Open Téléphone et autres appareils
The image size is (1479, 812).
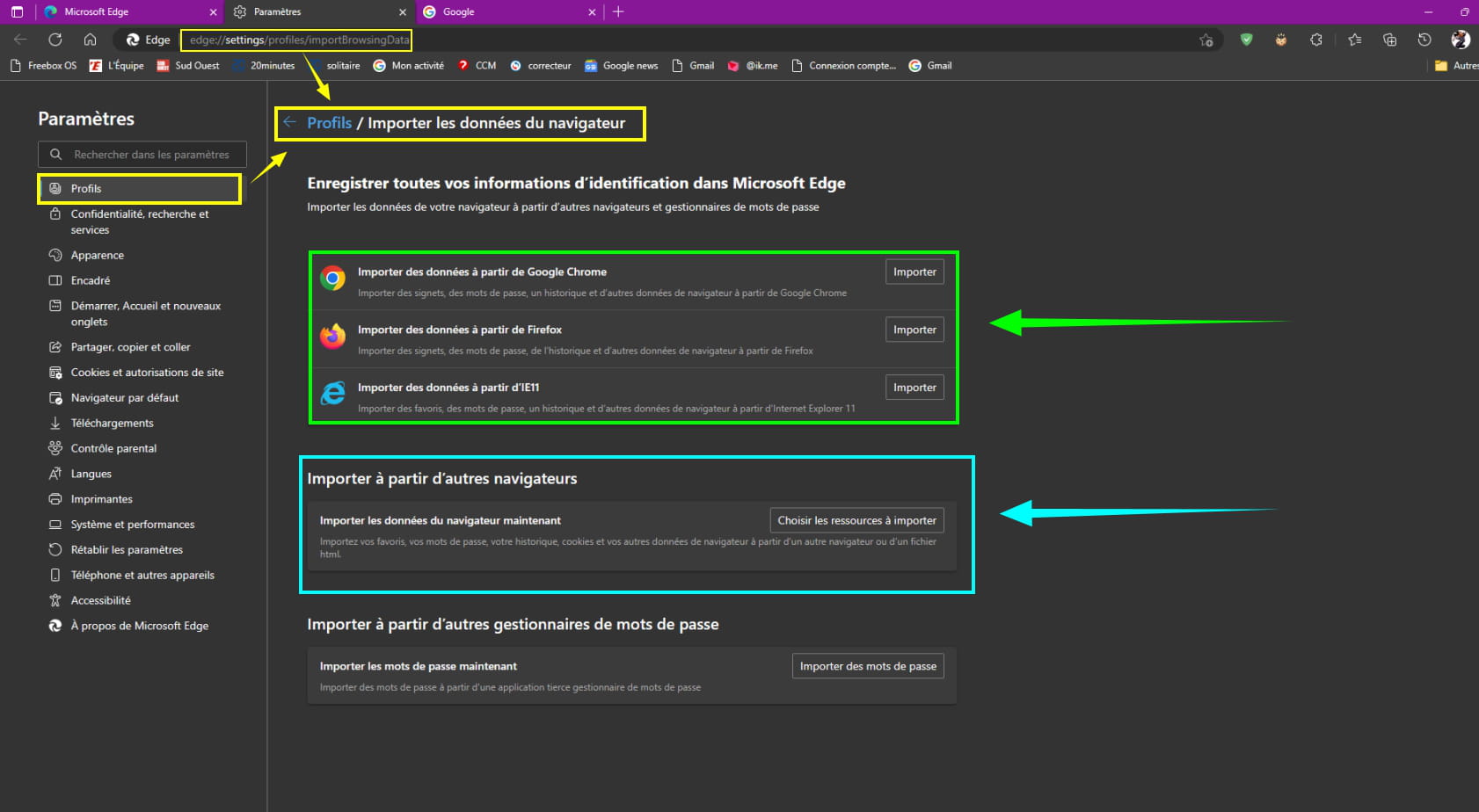point(141,576)
